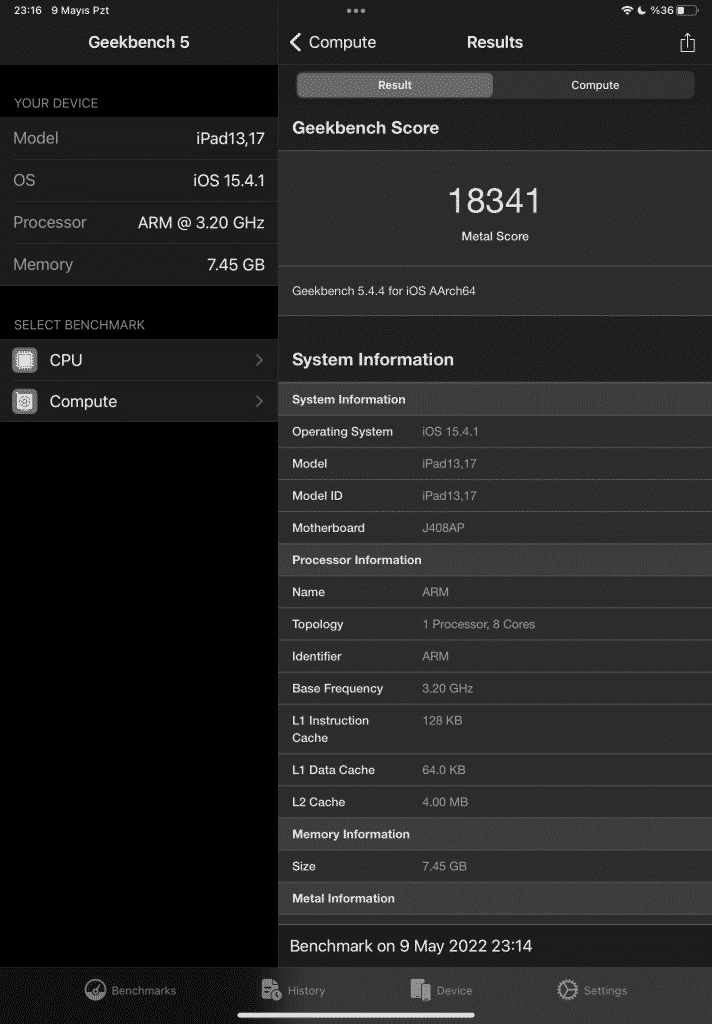Tap the CPU chip icon
The width and height of the screenshot is (712, 1024).
click(x=25, y=360)
